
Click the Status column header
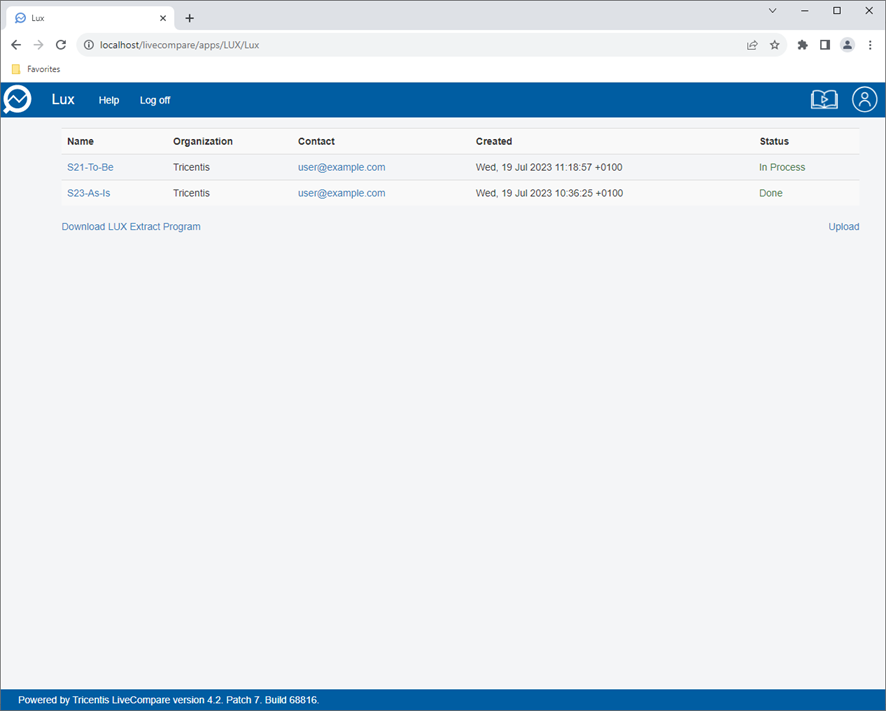tap(774, 141)
